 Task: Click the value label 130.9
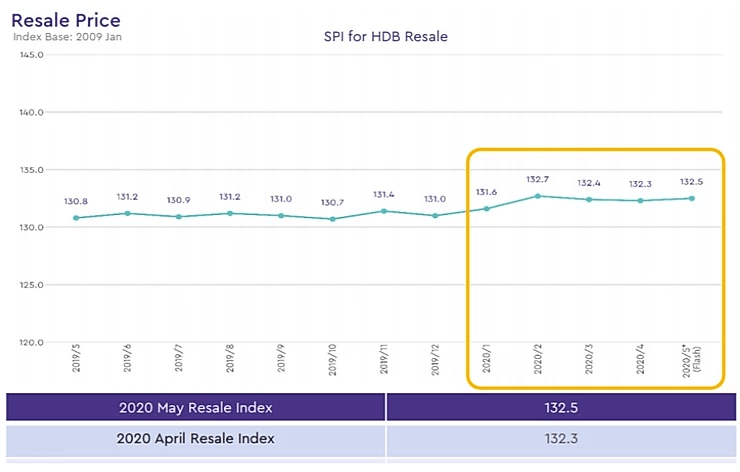coord(178,200)
